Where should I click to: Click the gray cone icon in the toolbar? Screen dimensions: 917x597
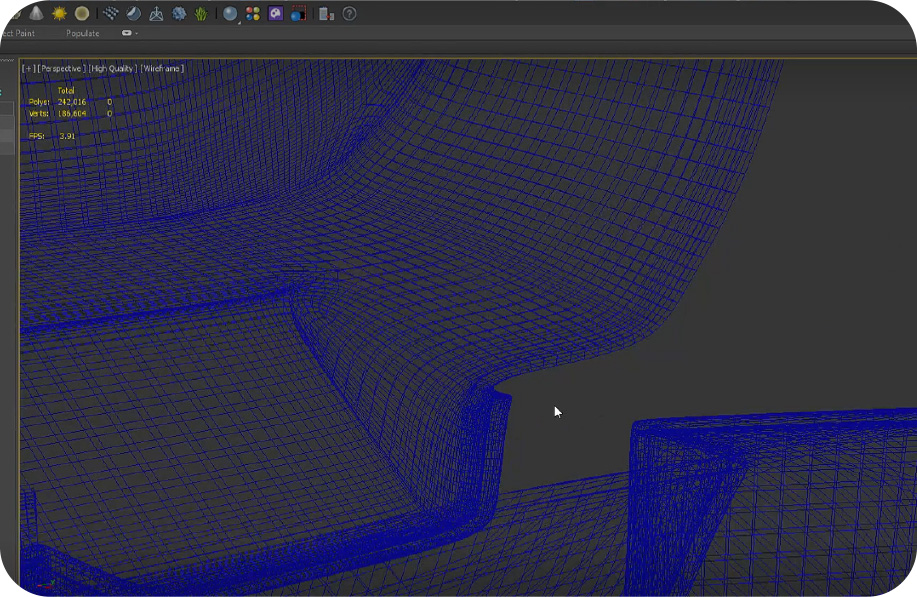pyautogui.click(x=36, y=14)
